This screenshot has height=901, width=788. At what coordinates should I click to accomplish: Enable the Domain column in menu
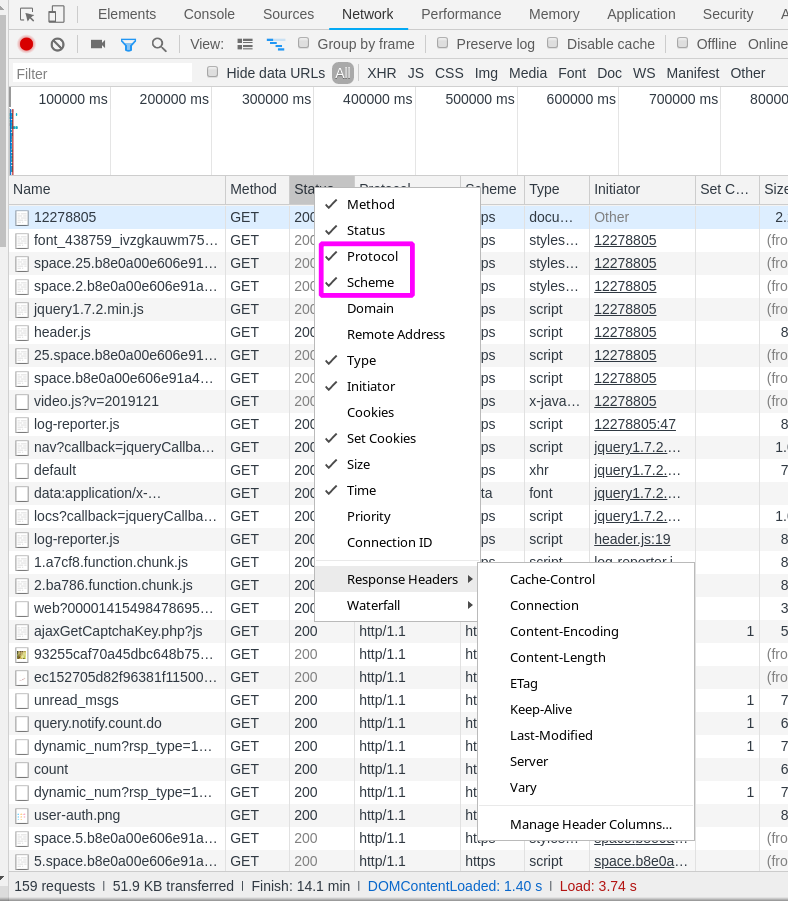point(397,309)
